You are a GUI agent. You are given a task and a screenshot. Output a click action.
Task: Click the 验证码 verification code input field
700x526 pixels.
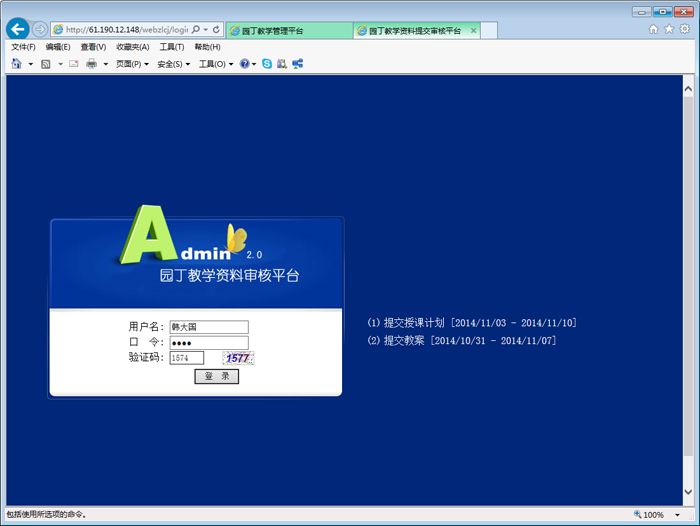[x=187, y=358]
